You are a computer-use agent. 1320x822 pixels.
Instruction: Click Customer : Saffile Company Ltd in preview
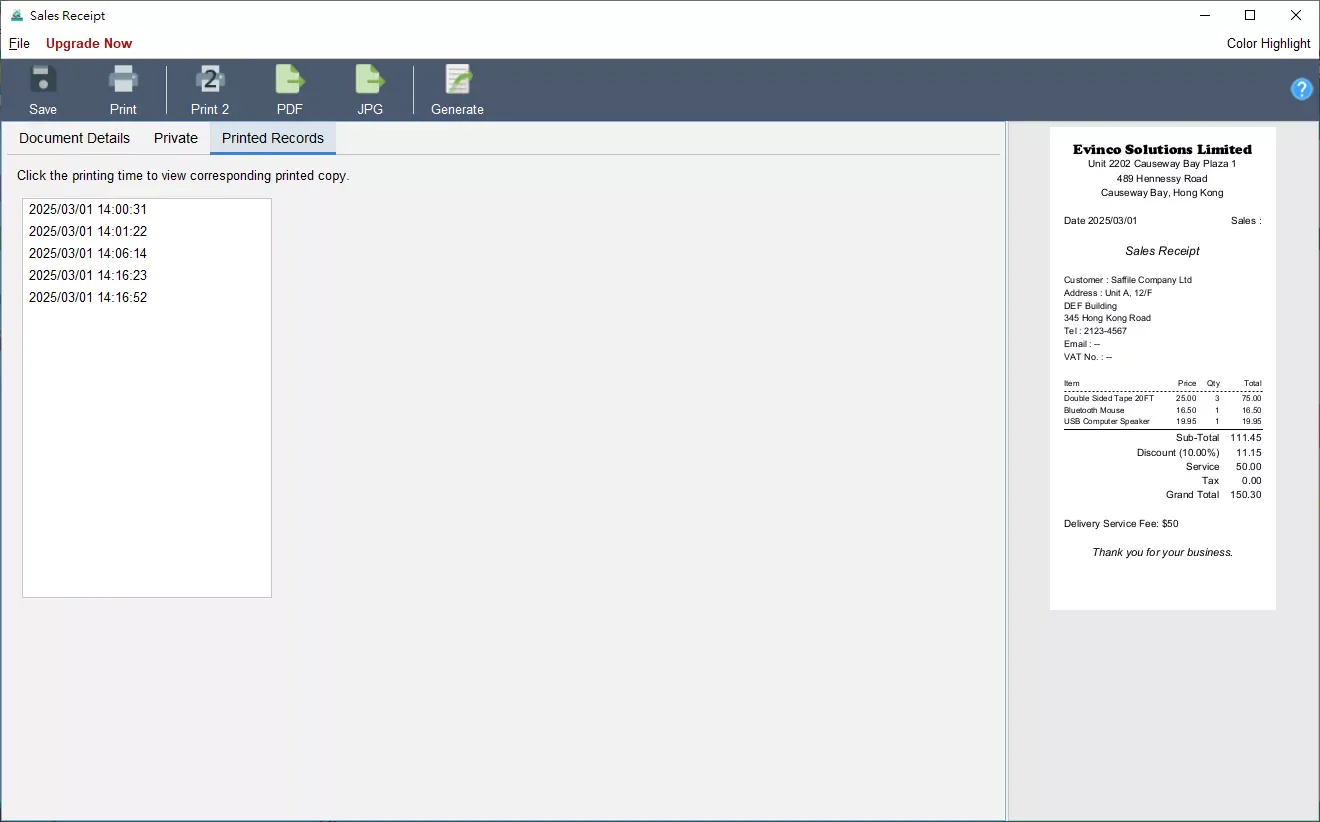pos(1128,280)
